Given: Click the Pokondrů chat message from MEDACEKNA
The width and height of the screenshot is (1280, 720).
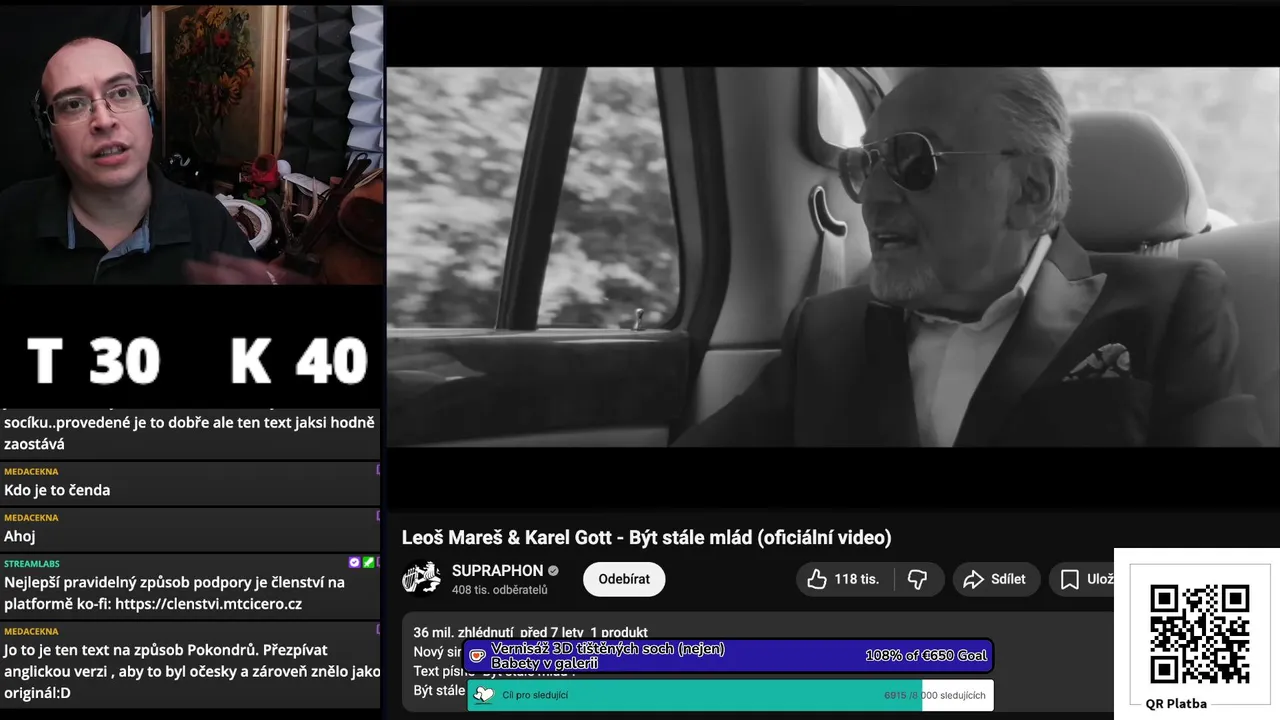Looking at the screenshot, I should click(191, 671).
